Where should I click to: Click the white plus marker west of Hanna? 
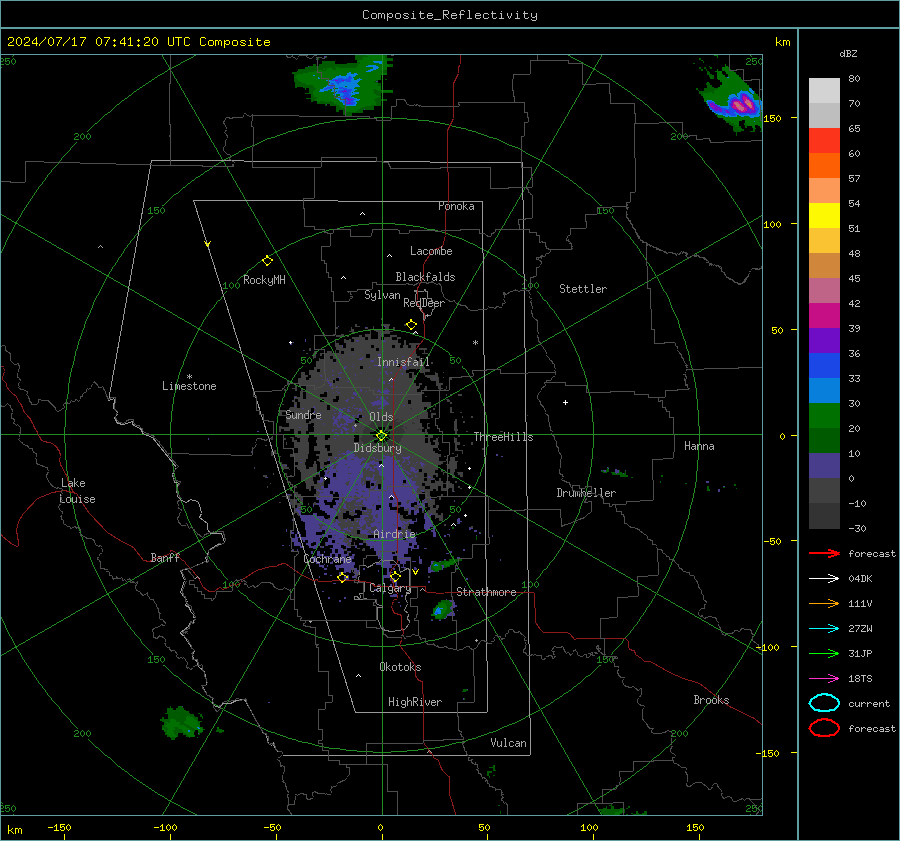click(x=565, y=402)
